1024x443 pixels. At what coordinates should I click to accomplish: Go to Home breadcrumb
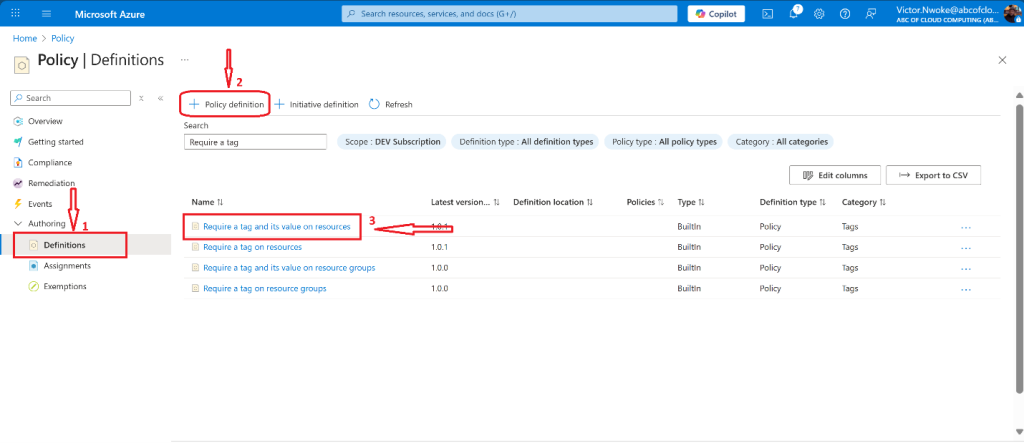25,39
